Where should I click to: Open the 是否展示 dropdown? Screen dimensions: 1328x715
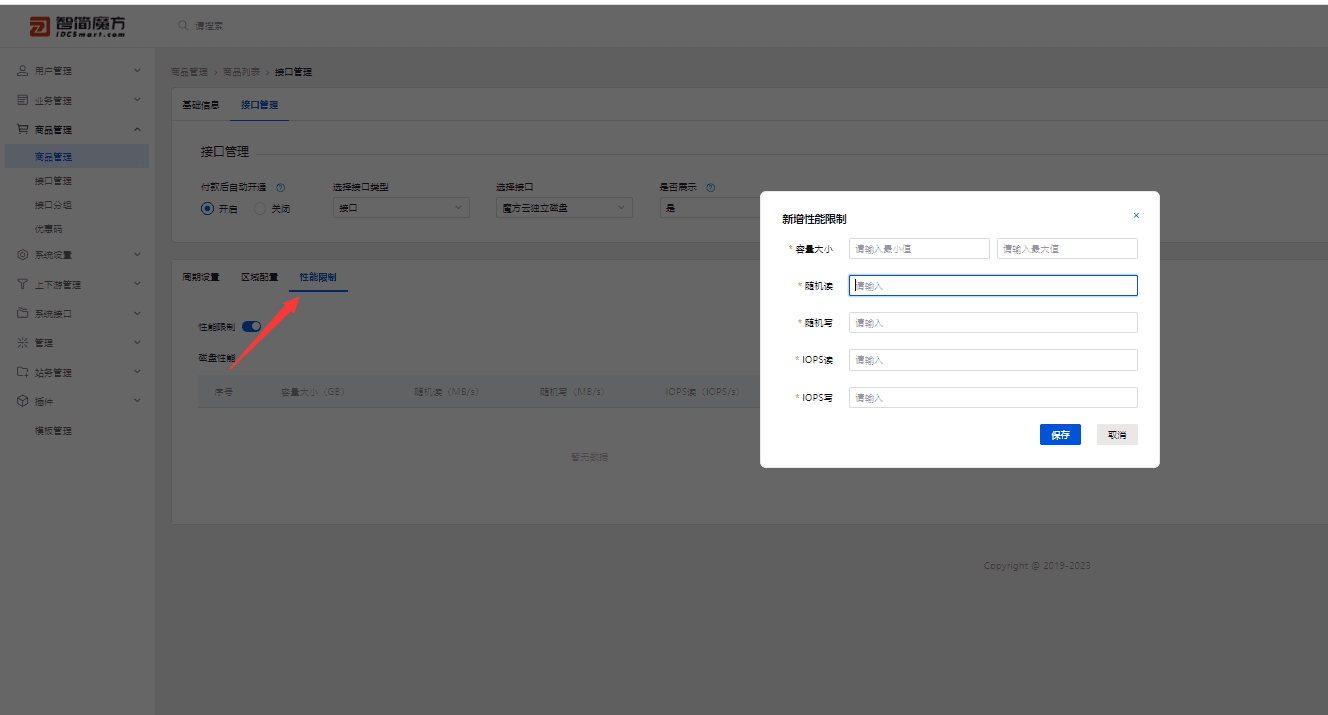(710, 208)
